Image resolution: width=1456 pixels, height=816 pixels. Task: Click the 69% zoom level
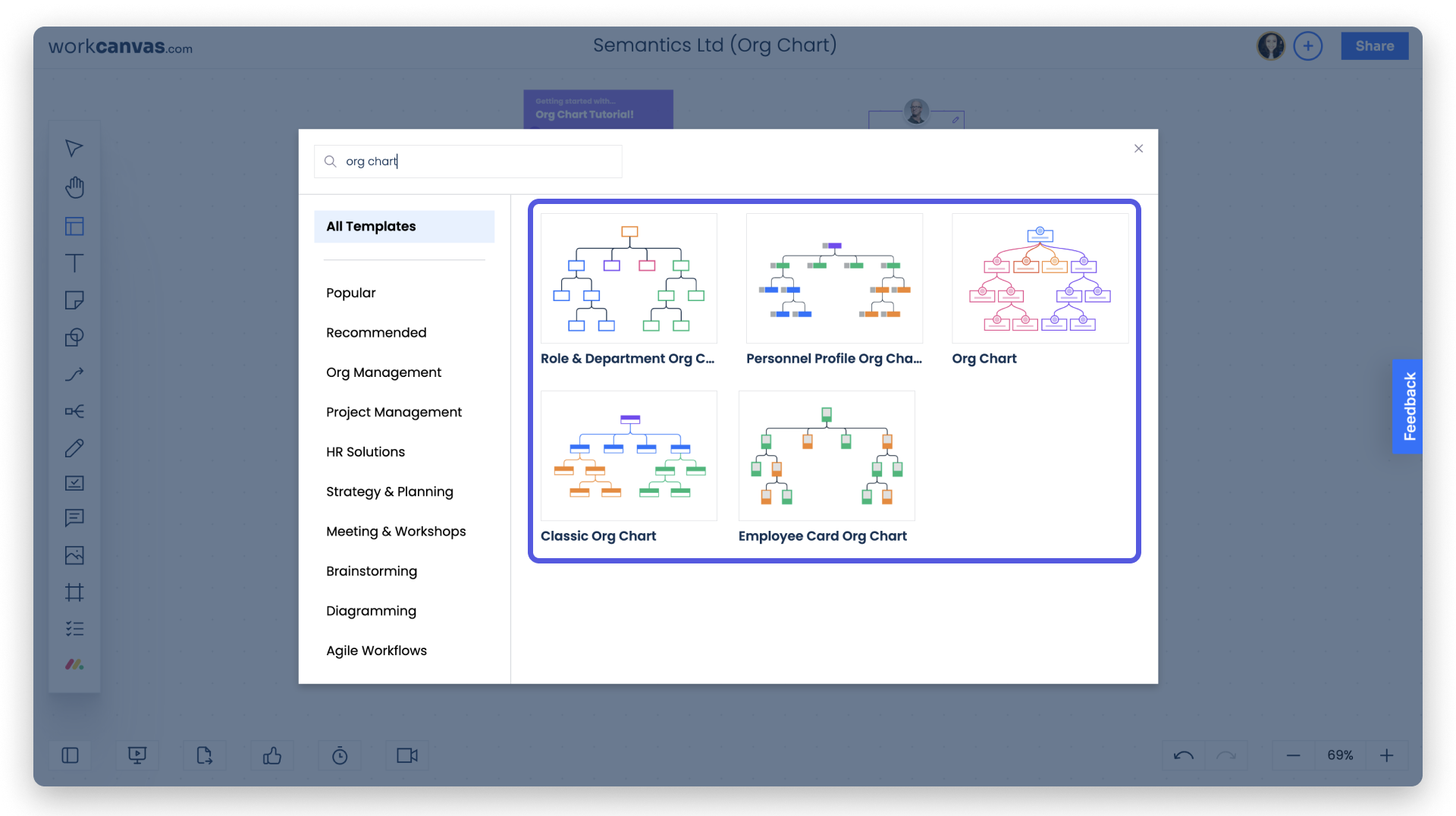1340,755
